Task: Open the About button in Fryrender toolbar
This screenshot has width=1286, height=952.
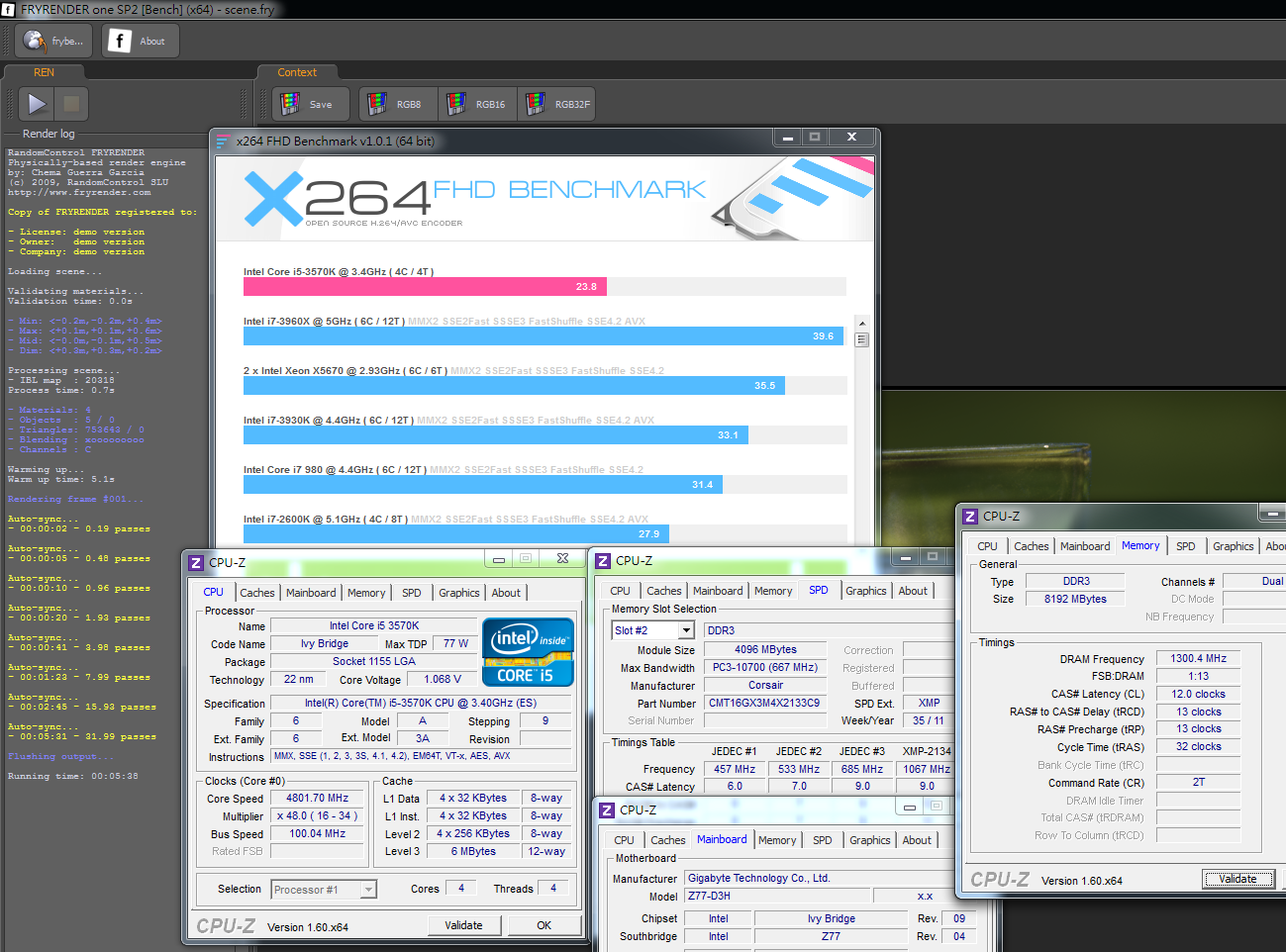Action: 140,41
